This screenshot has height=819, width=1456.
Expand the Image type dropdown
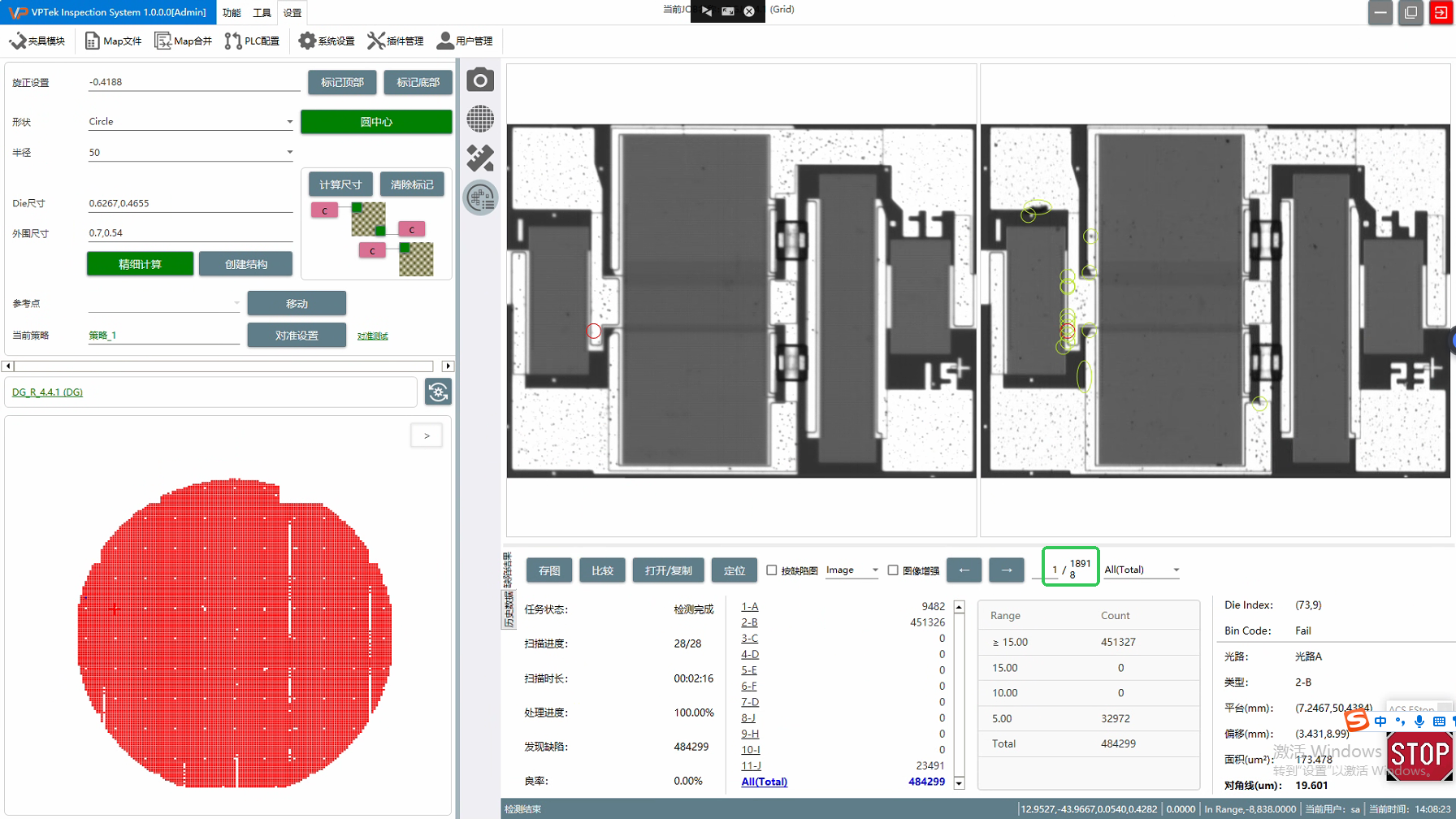pyautogui.click(x=875, y=570)
